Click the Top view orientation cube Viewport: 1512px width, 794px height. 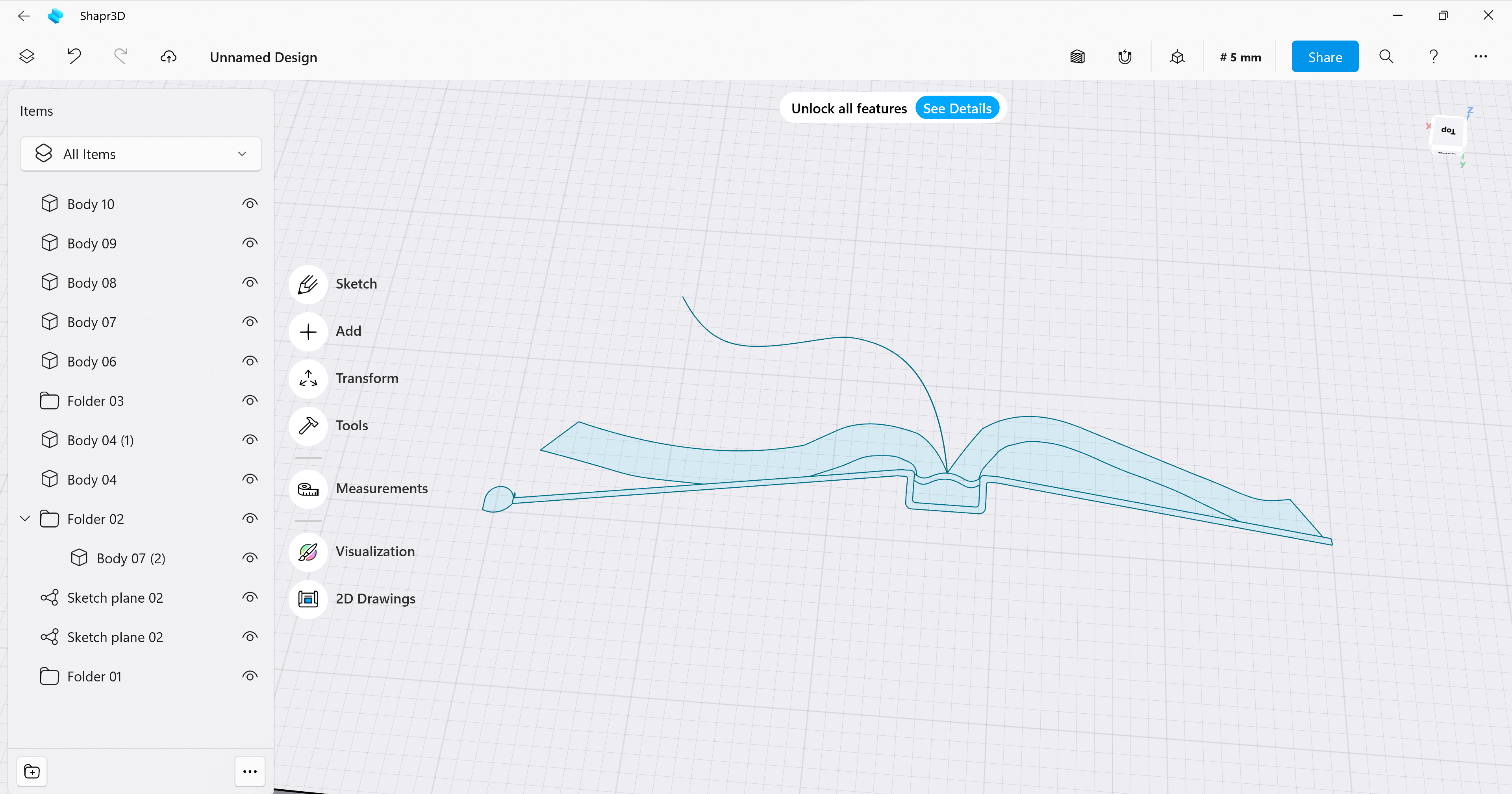coord(1448,131)
